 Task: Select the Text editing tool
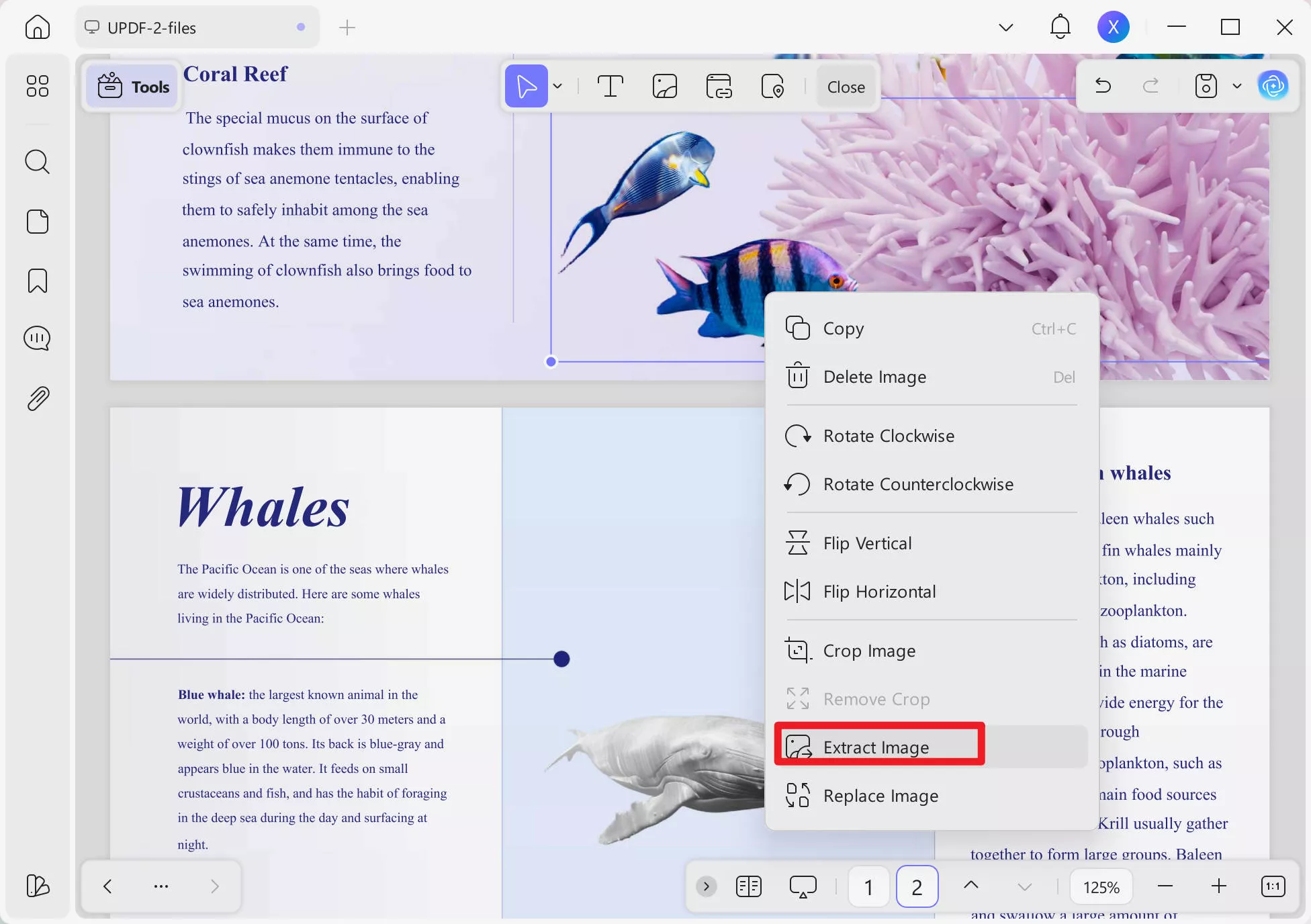tap(610, 86)
